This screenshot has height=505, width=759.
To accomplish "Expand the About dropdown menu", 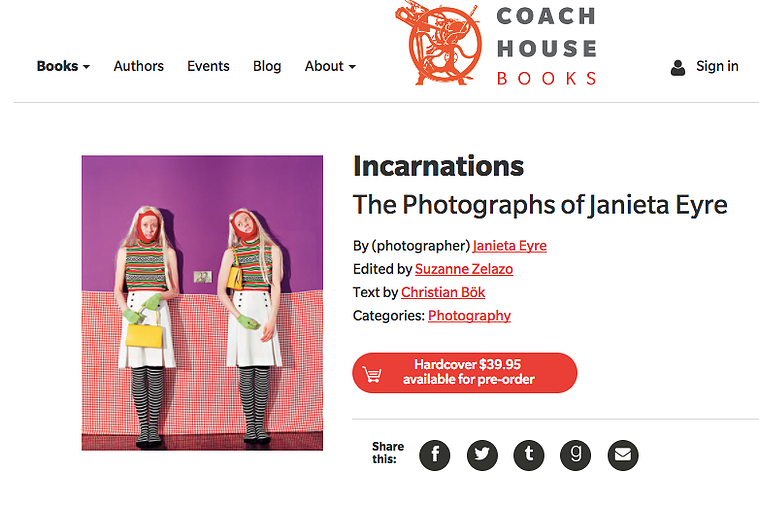I will point(330,66).
